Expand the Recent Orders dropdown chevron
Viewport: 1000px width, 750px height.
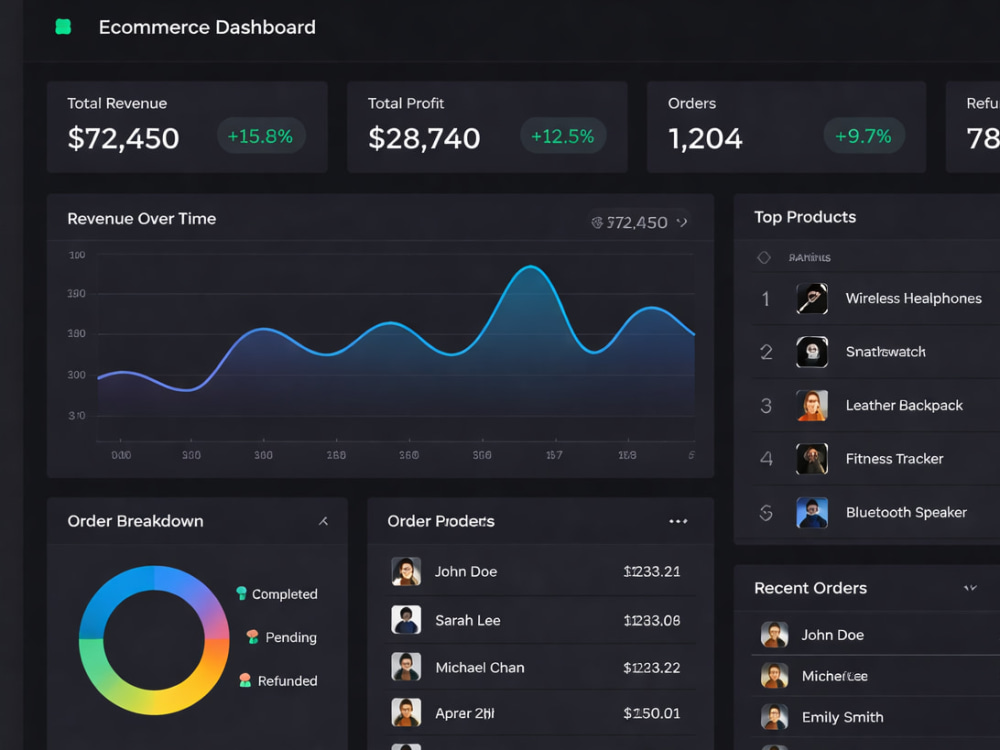pos(970,588)
